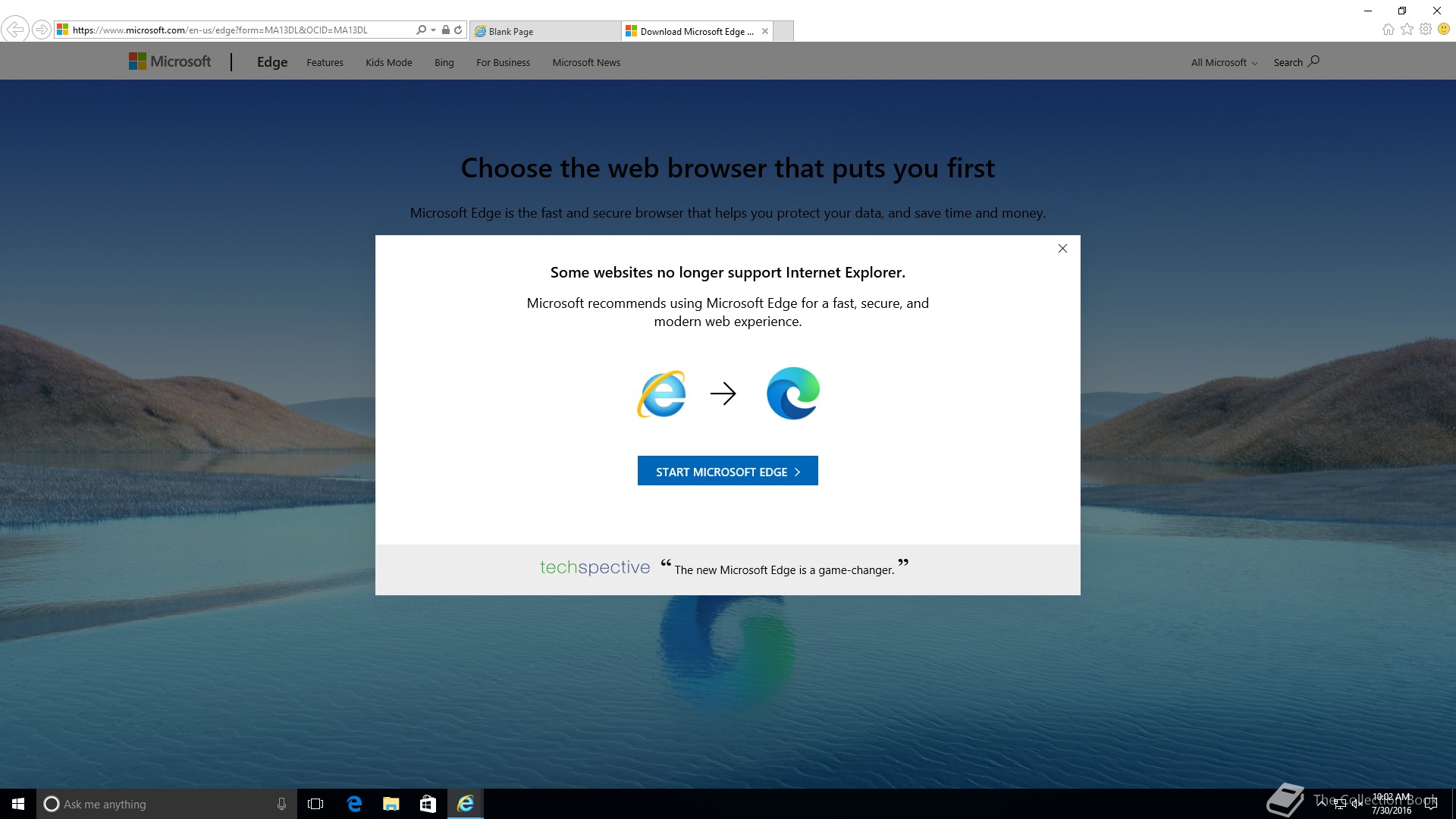This screenshot has width=1456, height=819.
Task: Click "The new Microsoft Edge is a game-changer."
Action: click(785, 570)
